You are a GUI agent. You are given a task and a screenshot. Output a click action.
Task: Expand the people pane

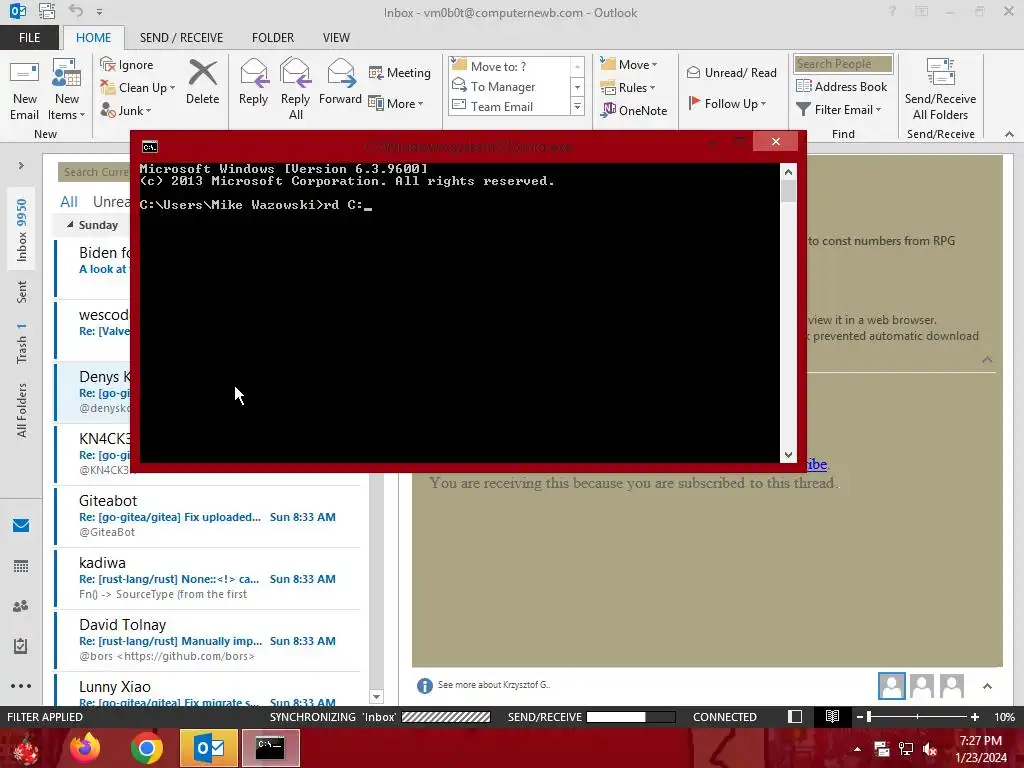987,686
